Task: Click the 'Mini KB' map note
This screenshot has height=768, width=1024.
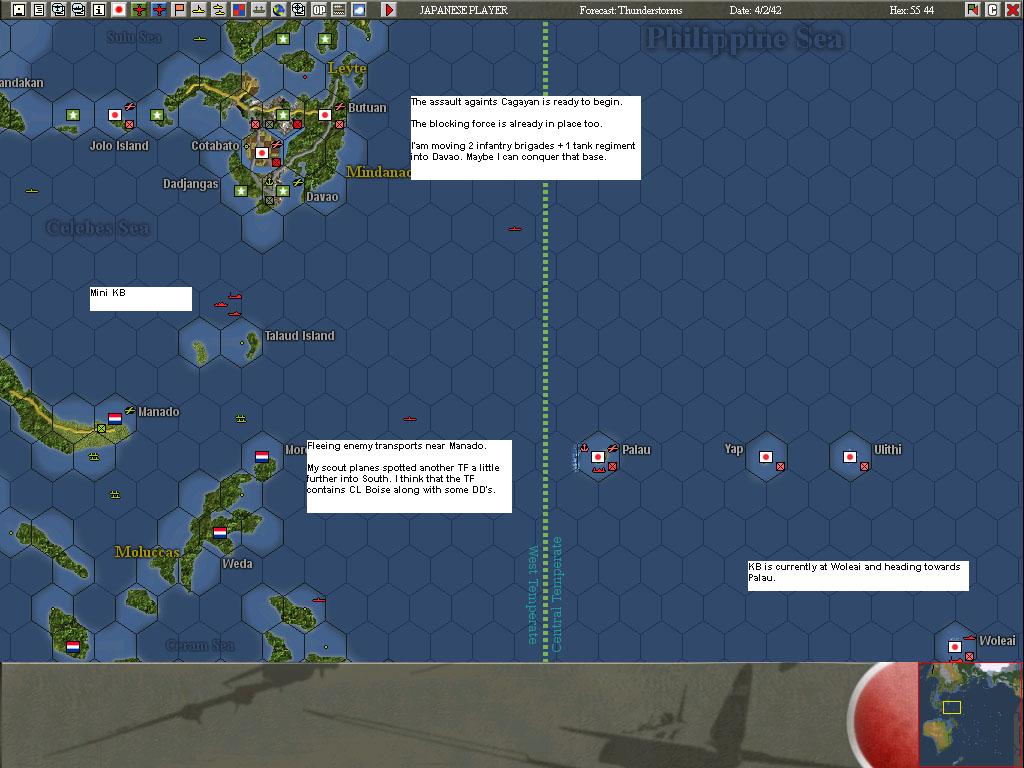Action: (141, 299)
